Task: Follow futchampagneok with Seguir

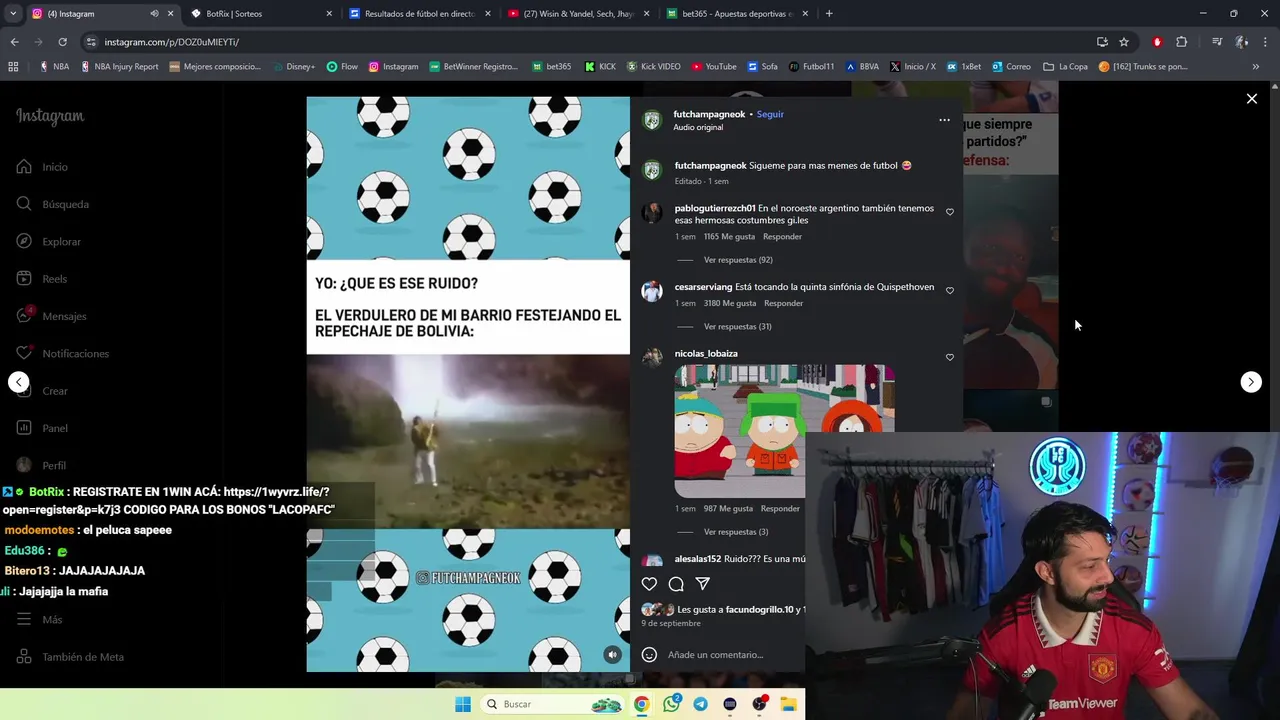Action: pos(770,114)
